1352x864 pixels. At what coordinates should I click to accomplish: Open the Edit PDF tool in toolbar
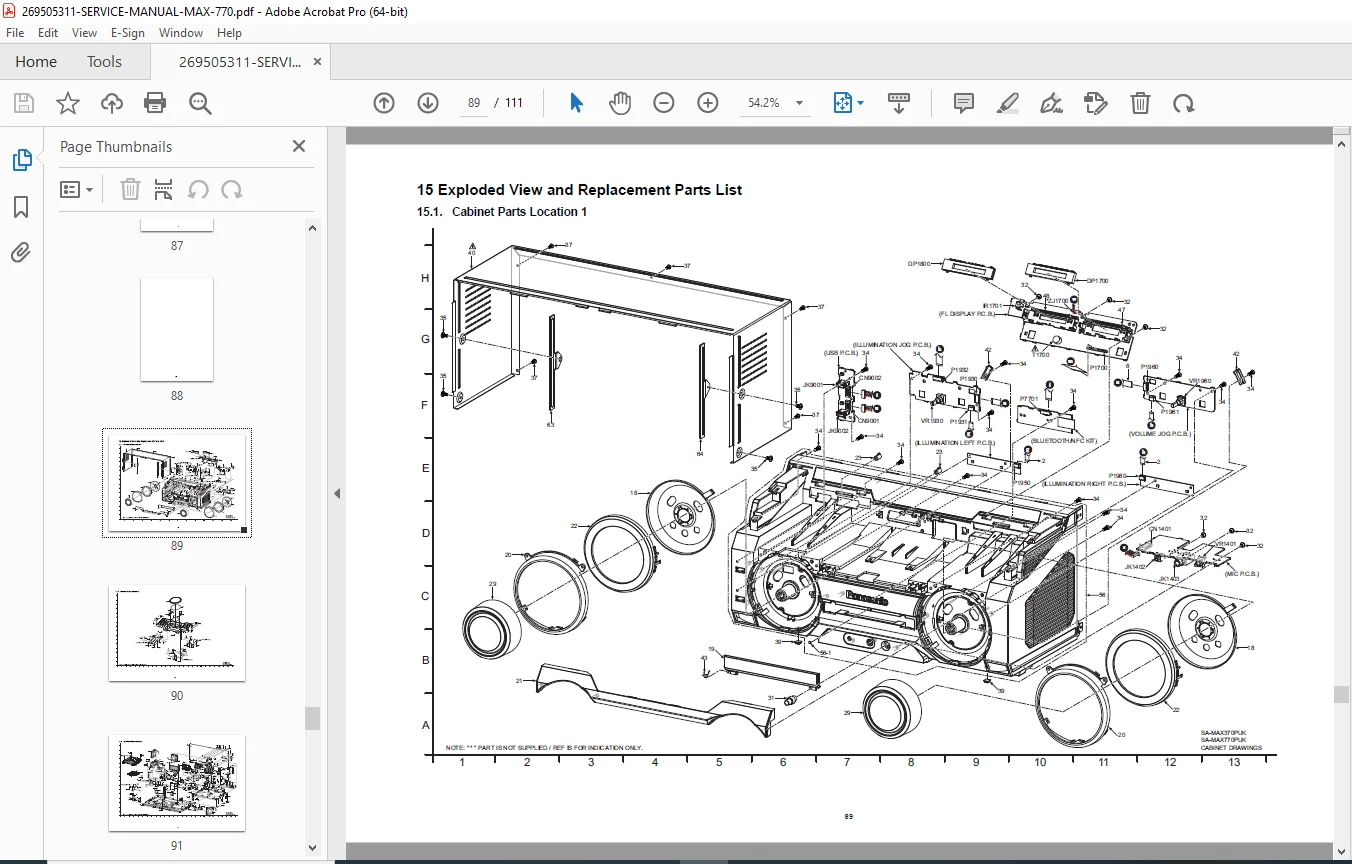(x=1096, y=103)
